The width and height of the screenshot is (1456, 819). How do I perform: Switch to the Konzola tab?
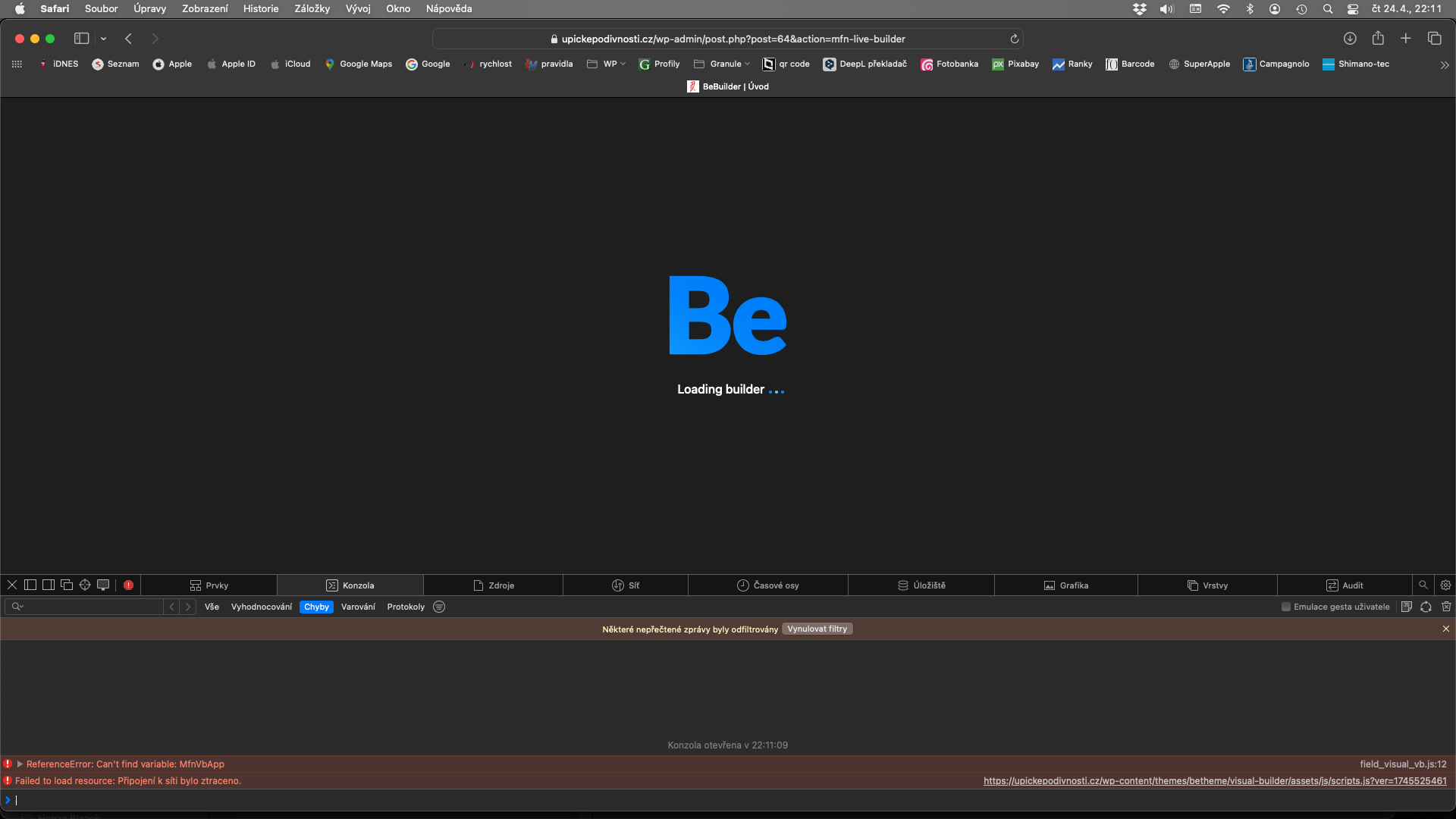pyautogui.click(x=350, y=585)
